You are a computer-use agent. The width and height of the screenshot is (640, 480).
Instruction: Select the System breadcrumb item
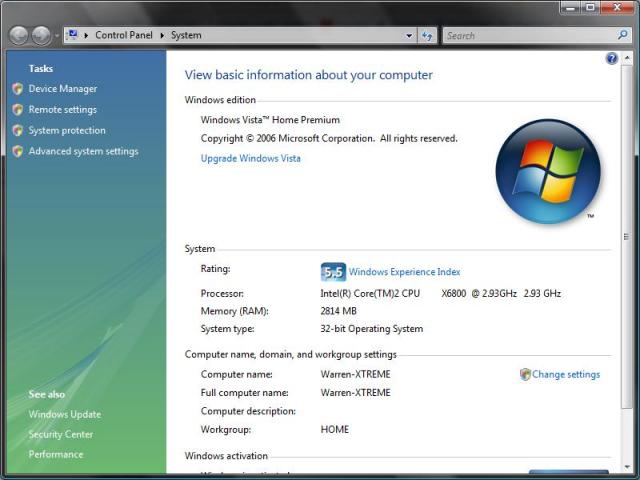pyautogui.click(x=186, y=35)
